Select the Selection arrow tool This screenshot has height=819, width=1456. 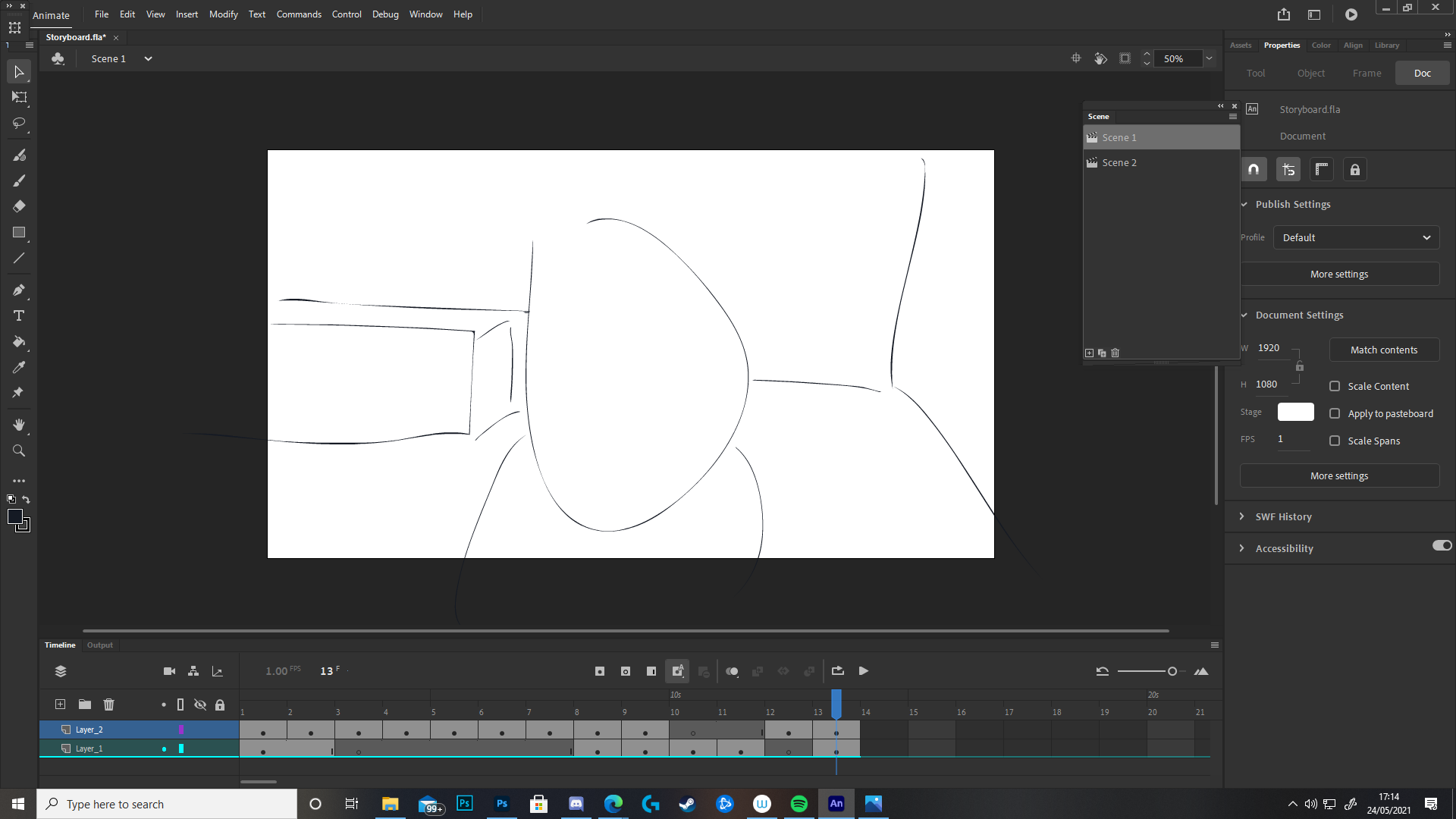pyautogui.click(x=19, y=72)
